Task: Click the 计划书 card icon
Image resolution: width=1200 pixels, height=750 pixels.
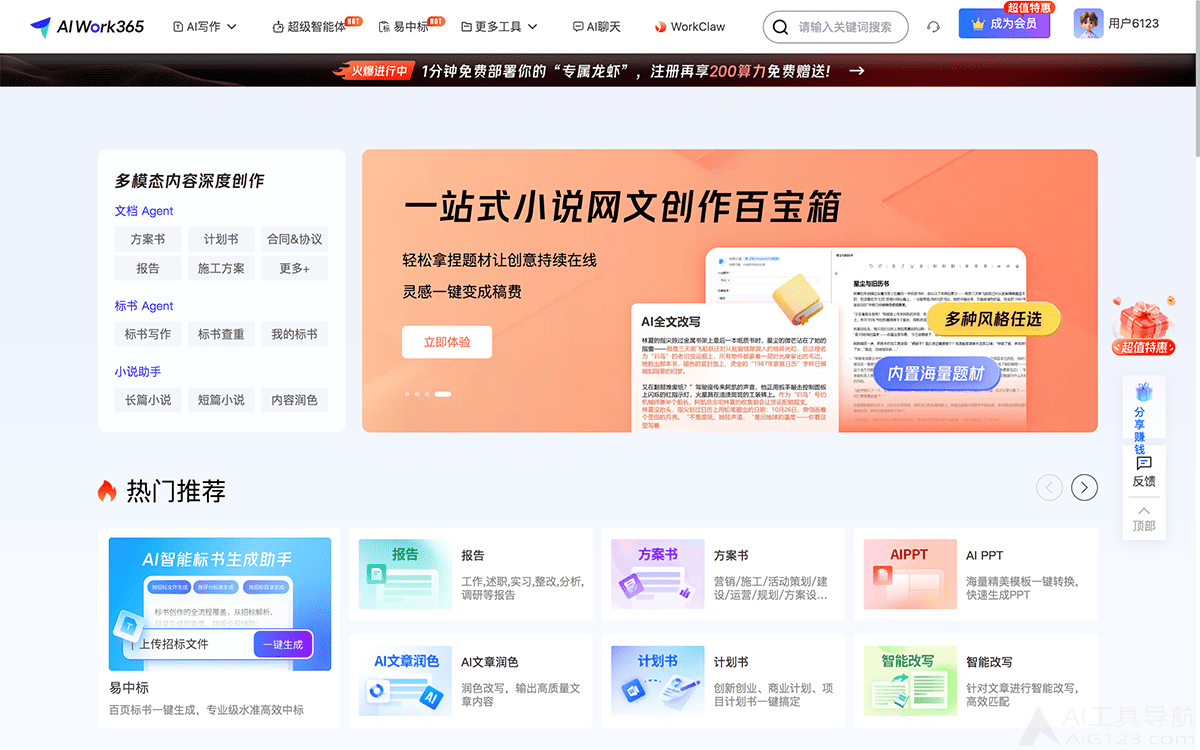Action: [657, 681]
